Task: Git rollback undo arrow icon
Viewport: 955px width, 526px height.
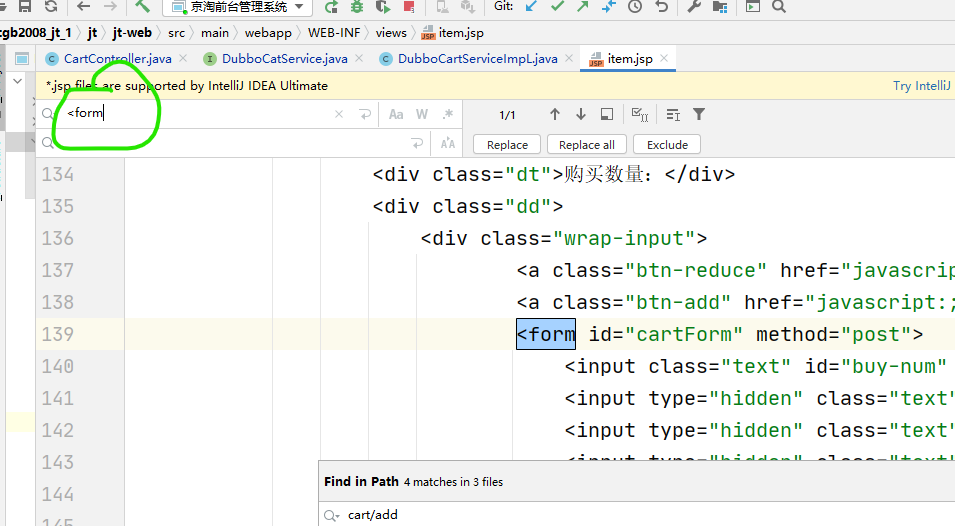Action: [x=661, y=7]
